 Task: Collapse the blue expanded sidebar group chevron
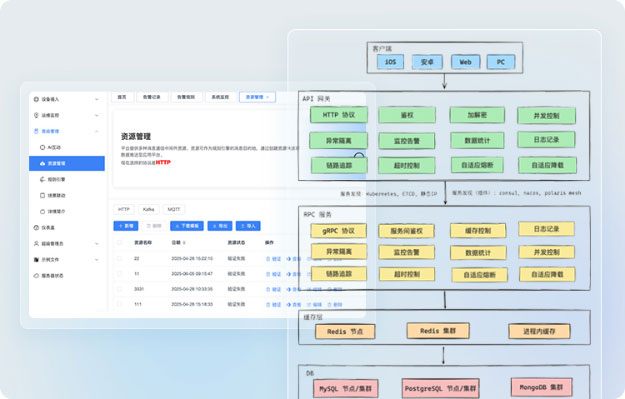tap(97, 131)
